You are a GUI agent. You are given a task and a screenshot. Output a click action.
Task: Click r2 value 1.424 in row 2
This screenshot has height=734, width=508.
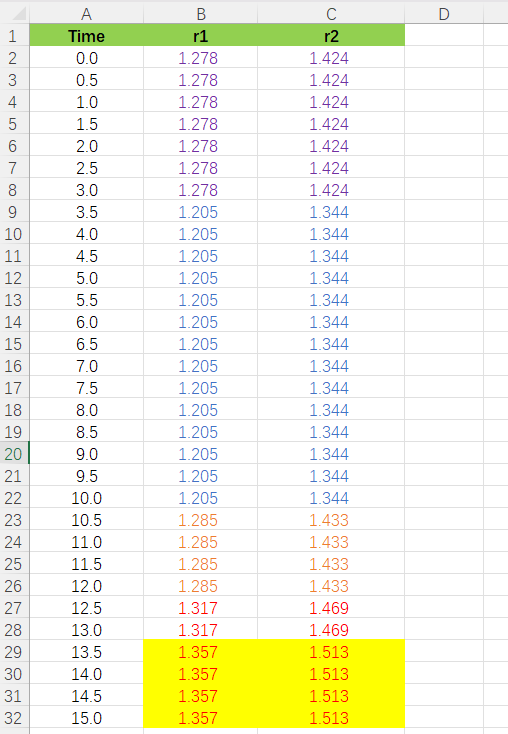(x=331, y=58)
